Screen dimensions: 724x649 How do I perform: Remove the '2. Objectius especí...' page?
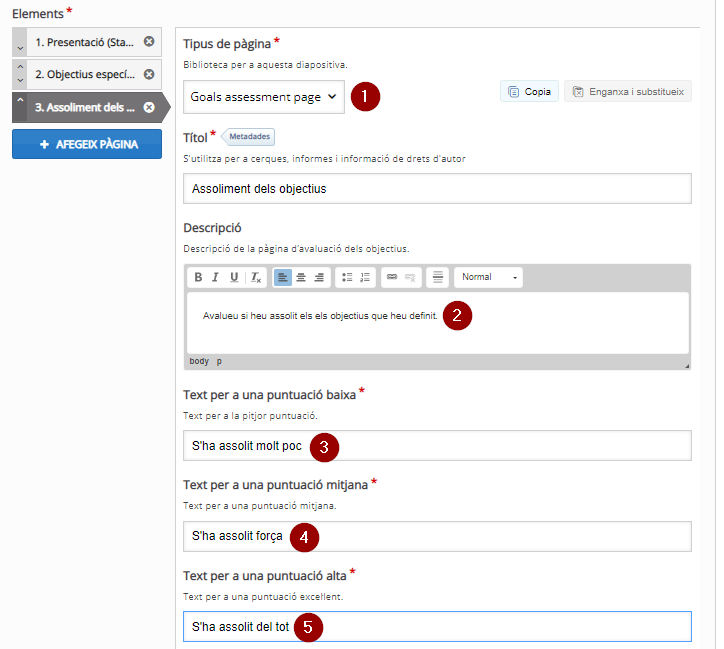point(149,74)
